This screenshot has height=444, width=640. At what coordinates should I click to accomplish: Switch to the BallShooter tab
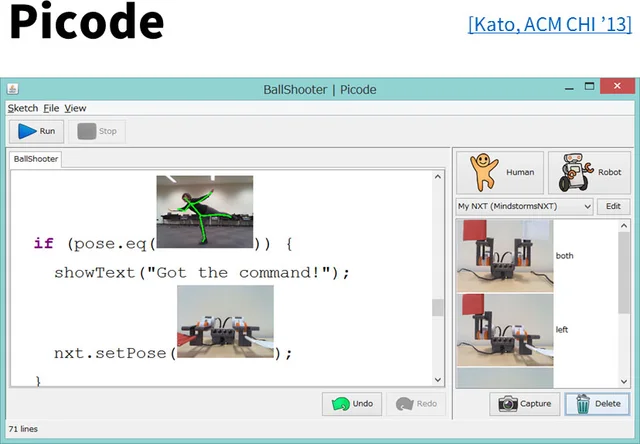click(36, 159)
